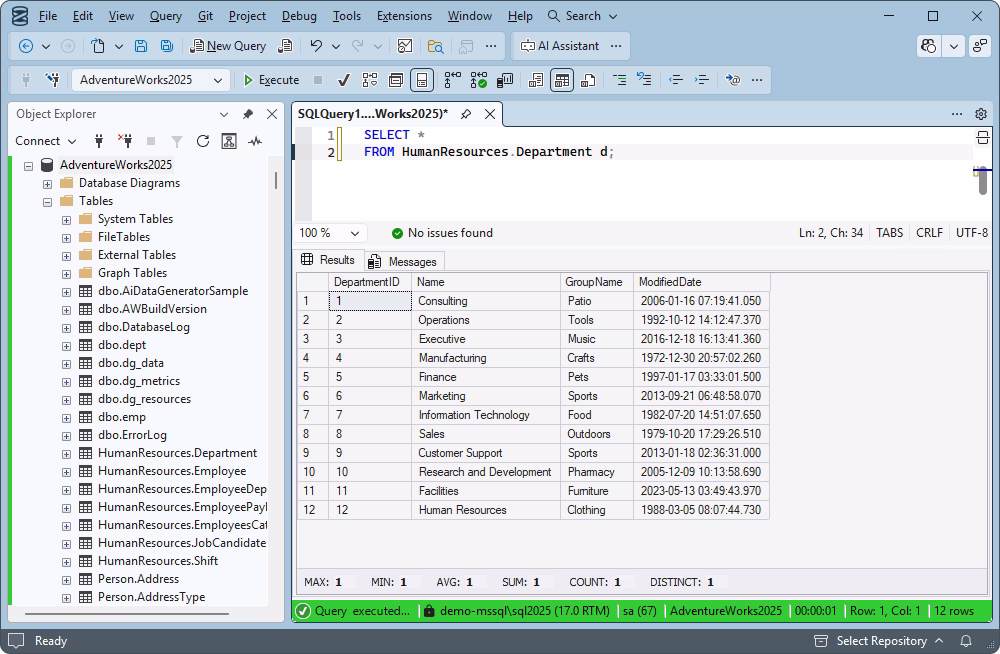Click the Object Explorer horizontal scrollbar

tap(127, 614)
